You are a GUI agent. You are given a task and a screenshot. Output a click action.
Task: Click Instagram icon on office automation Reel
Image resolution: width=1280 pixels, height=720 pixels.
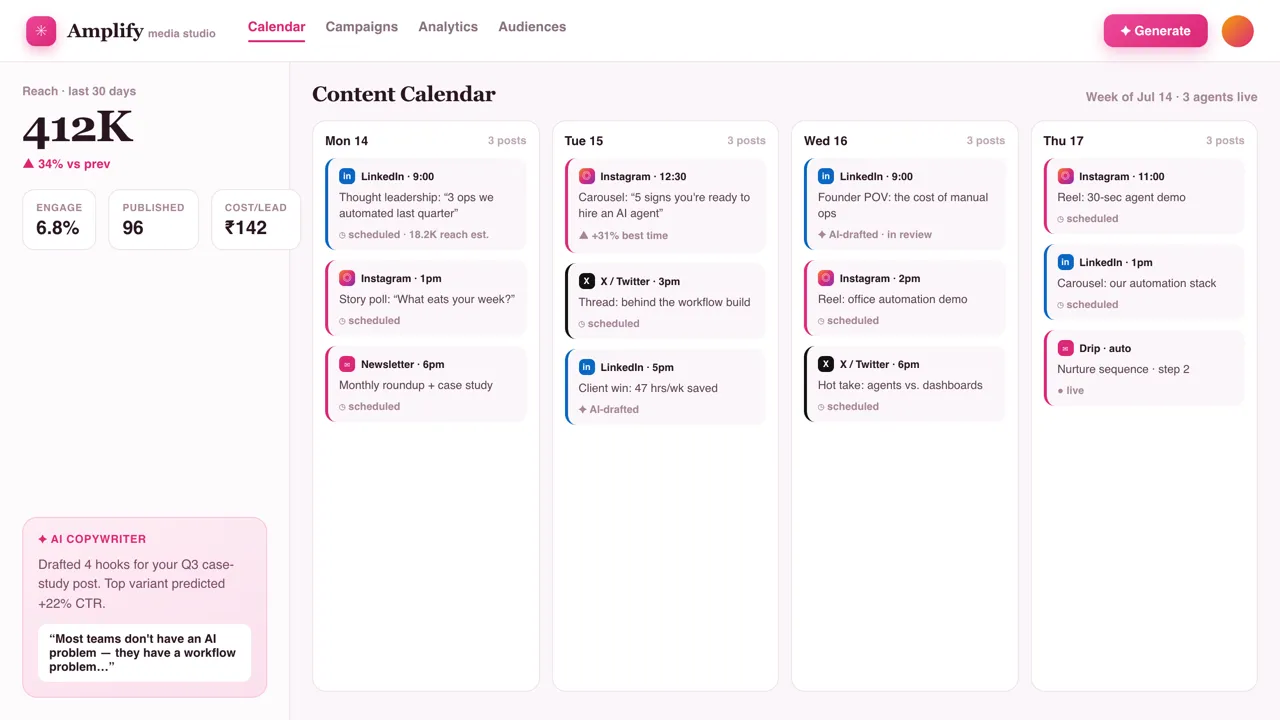click(x=826, y=278)
